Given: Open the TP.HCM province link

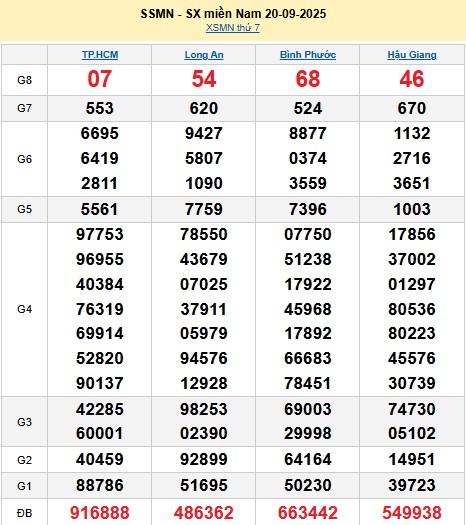Looking at the screenshot, I should pyautogui.click(x=100, y=55).
